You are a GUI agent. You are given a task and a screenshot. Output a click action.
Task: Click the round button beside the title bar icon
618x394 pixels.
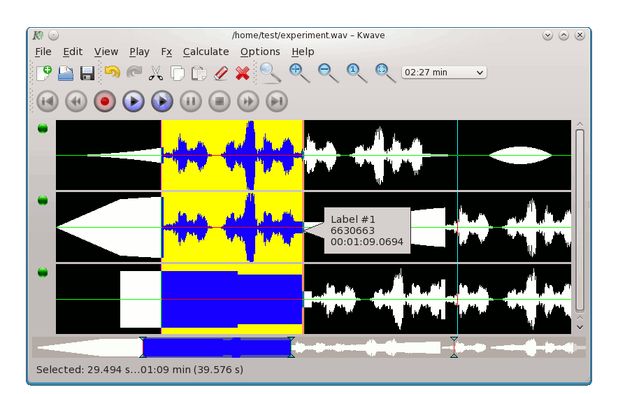[53, 35]
